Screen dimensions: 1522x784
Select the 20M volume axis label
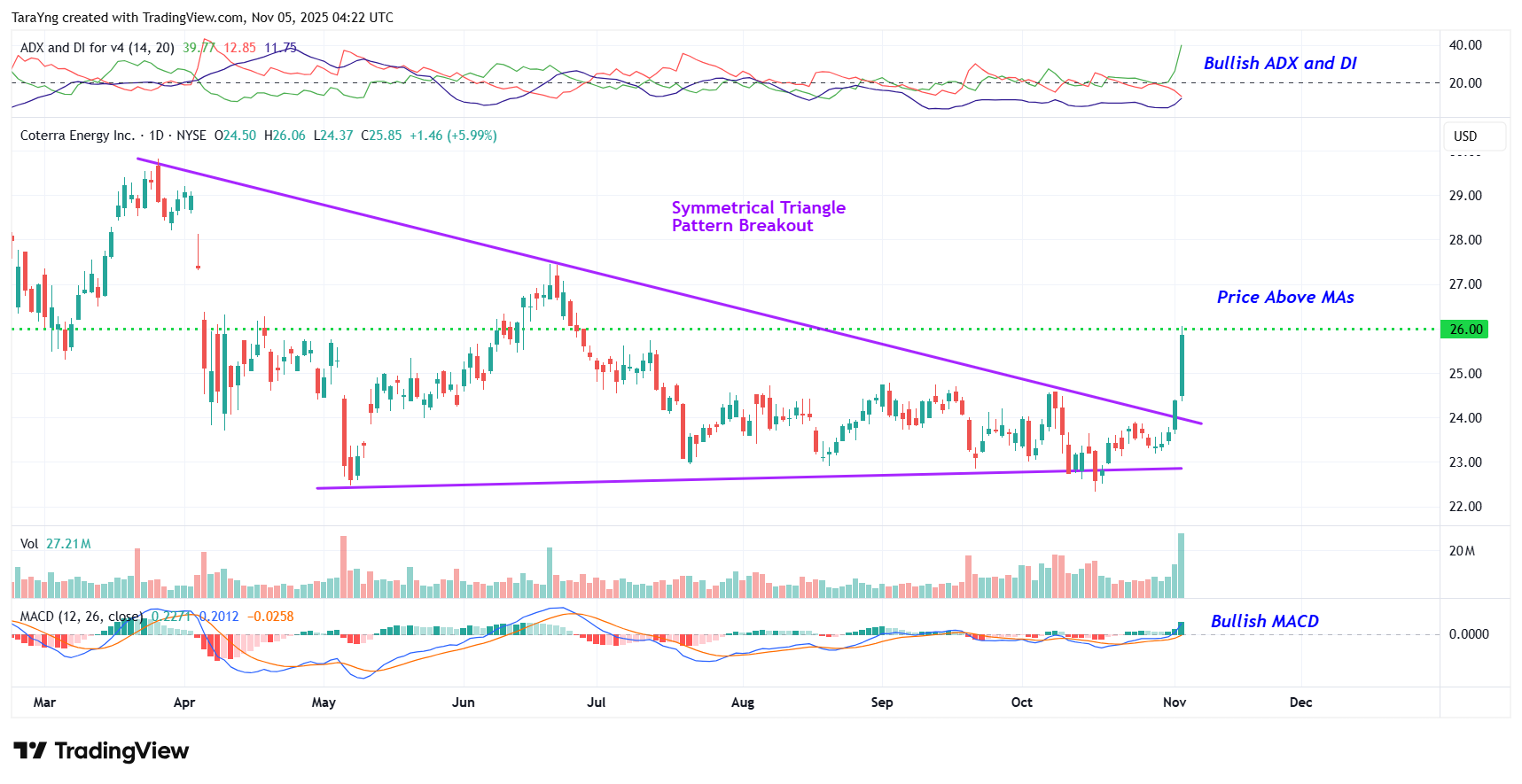(1462, 551)
